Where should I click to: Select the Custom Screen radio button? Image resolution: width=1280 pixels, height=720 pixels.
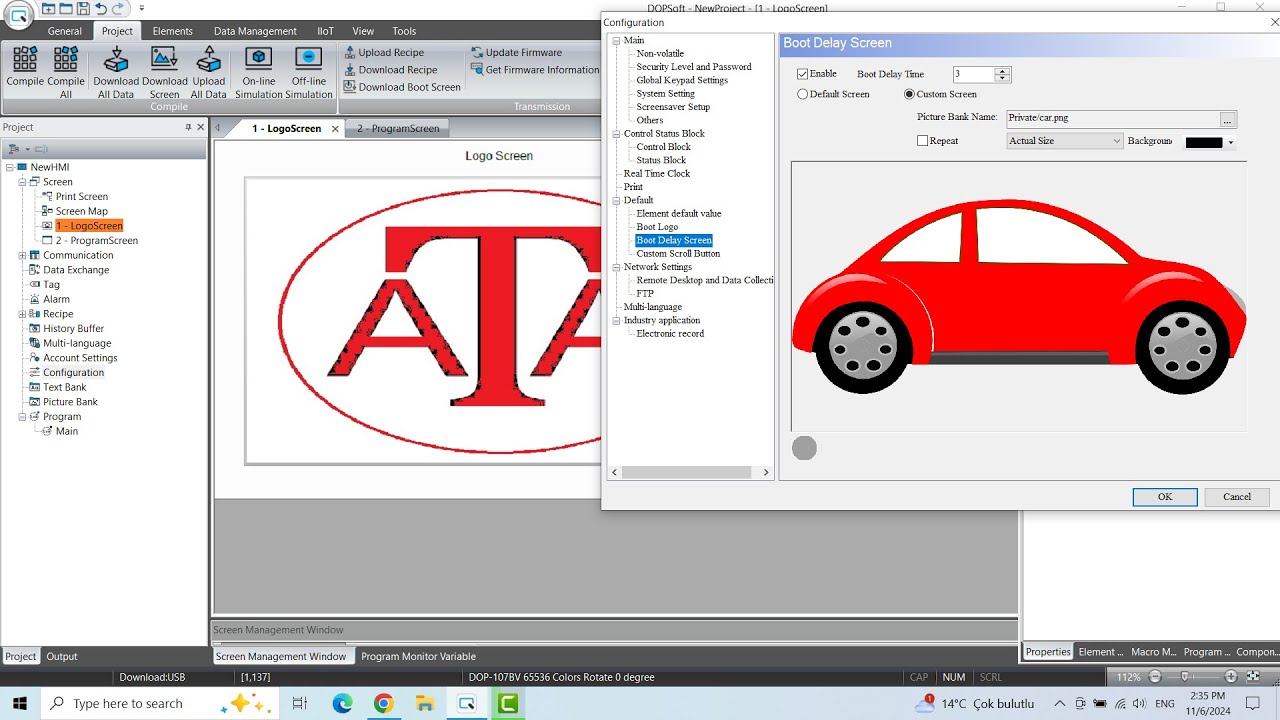pos(909,94)
